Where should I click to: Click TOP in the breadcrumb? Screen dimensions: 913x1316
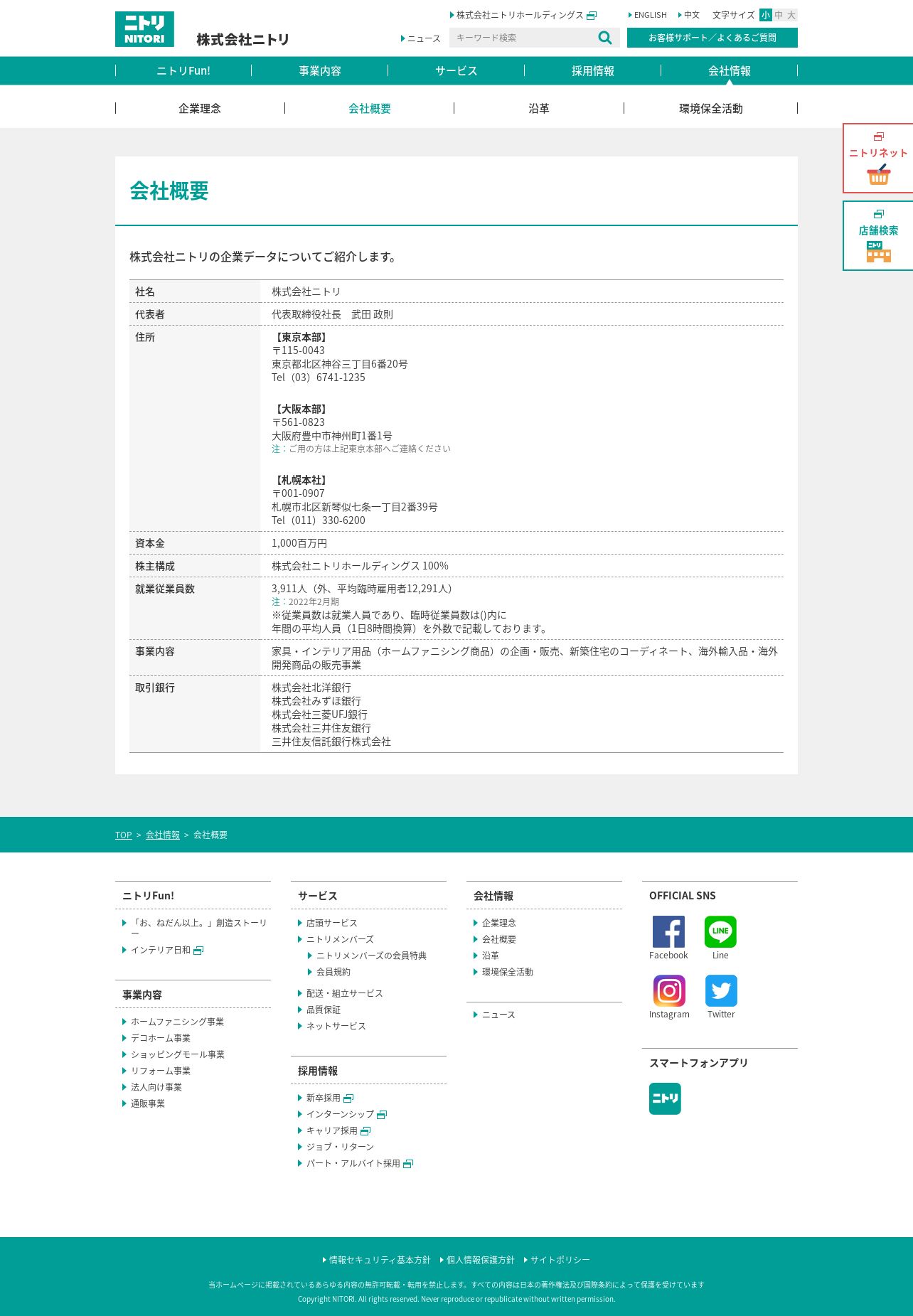(124, 835)
